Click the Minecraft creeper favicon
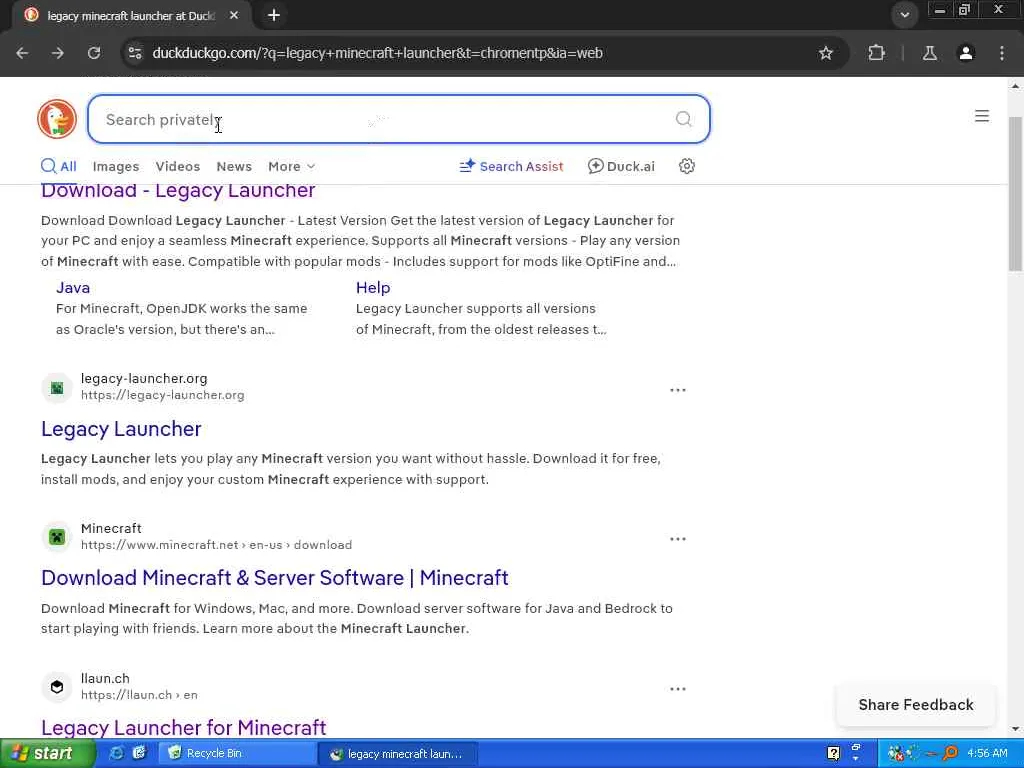1024x768 pixels. pos(57,537)
